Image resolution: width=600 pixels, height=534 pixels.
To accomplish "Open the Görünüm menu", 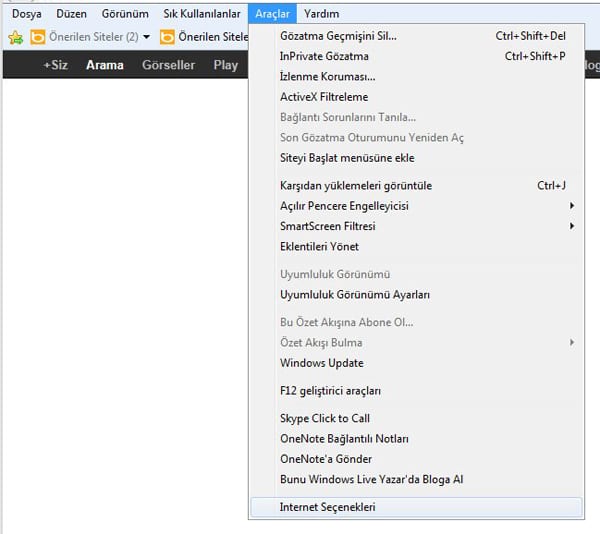I will pyautogui.click(x=125, y=14).
